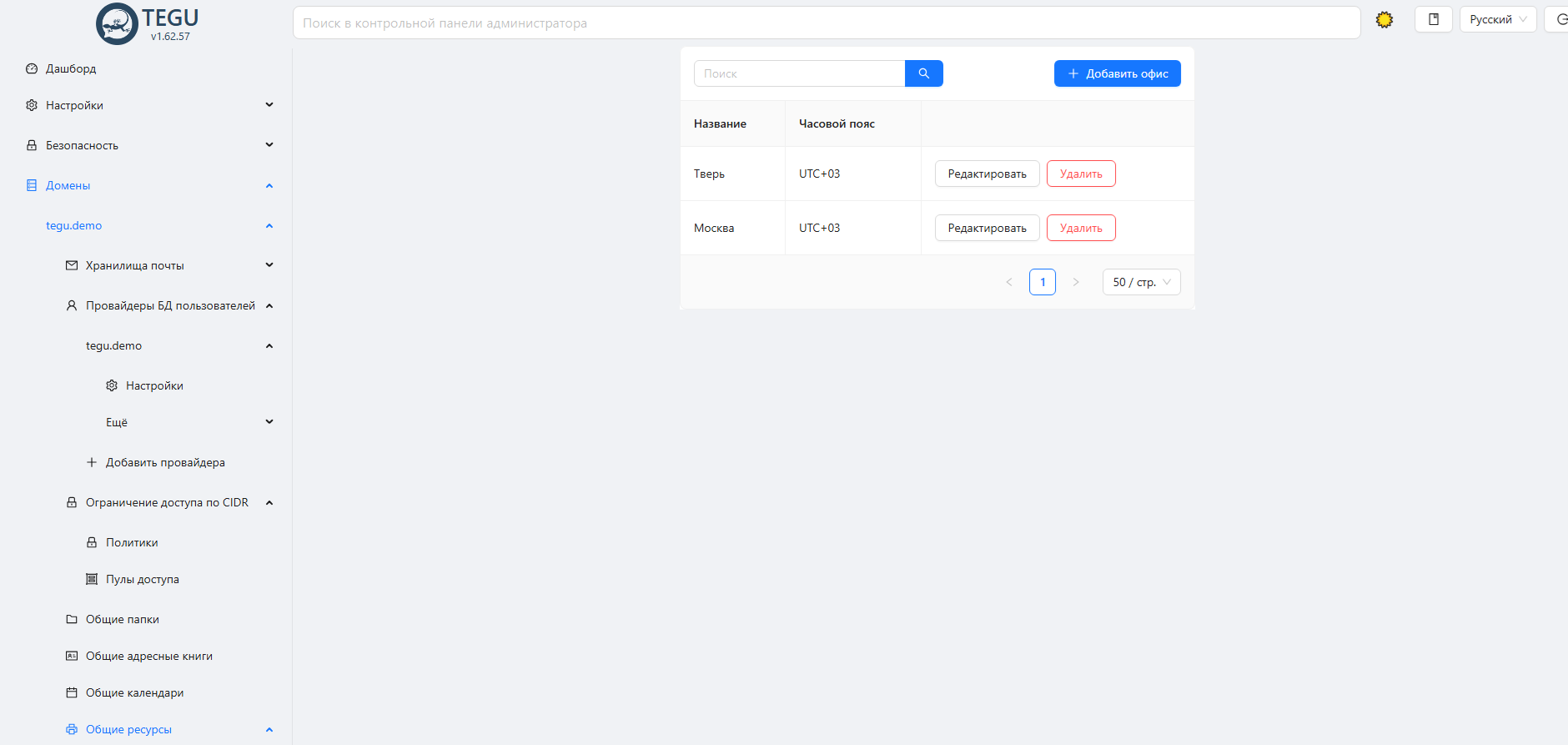The height and width of the screenshot is (745, 1568).
Task: Click Добавить провайдера plus item
Action: coord(164,462)
